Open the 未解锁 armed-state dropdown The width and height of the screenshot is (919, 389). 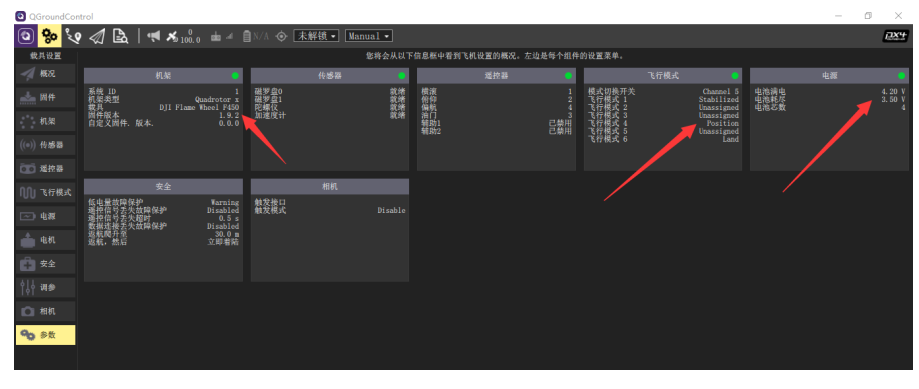click(x=316, y=36)
